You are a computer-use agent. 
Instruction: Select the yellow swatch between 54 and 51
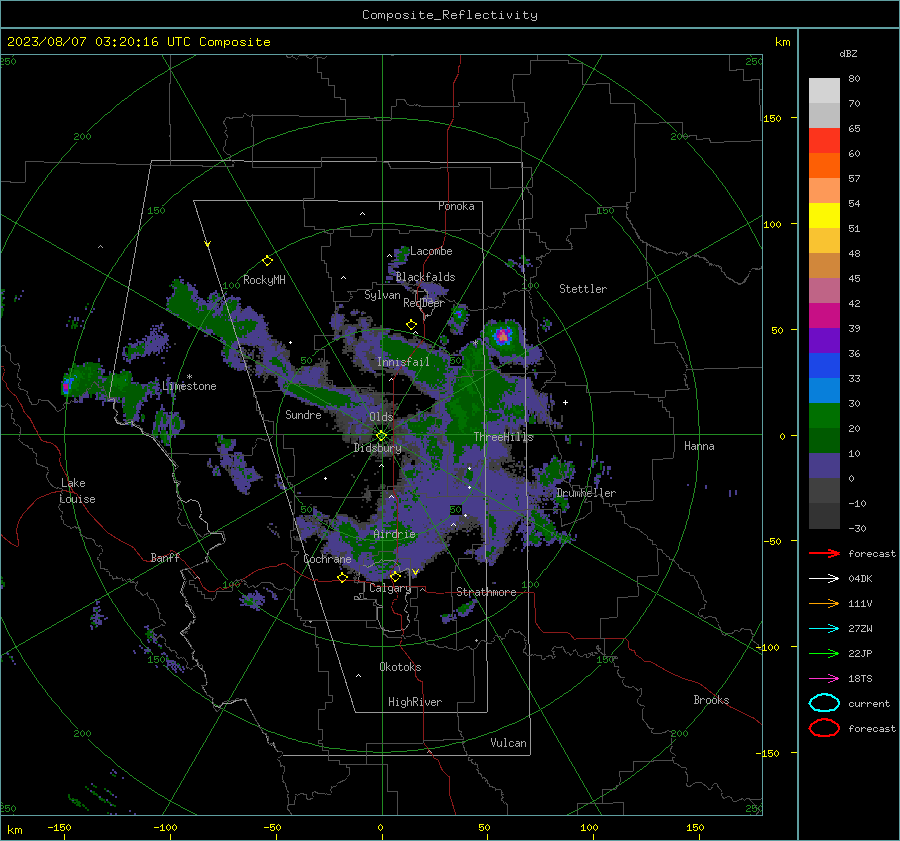pos(824,216)
